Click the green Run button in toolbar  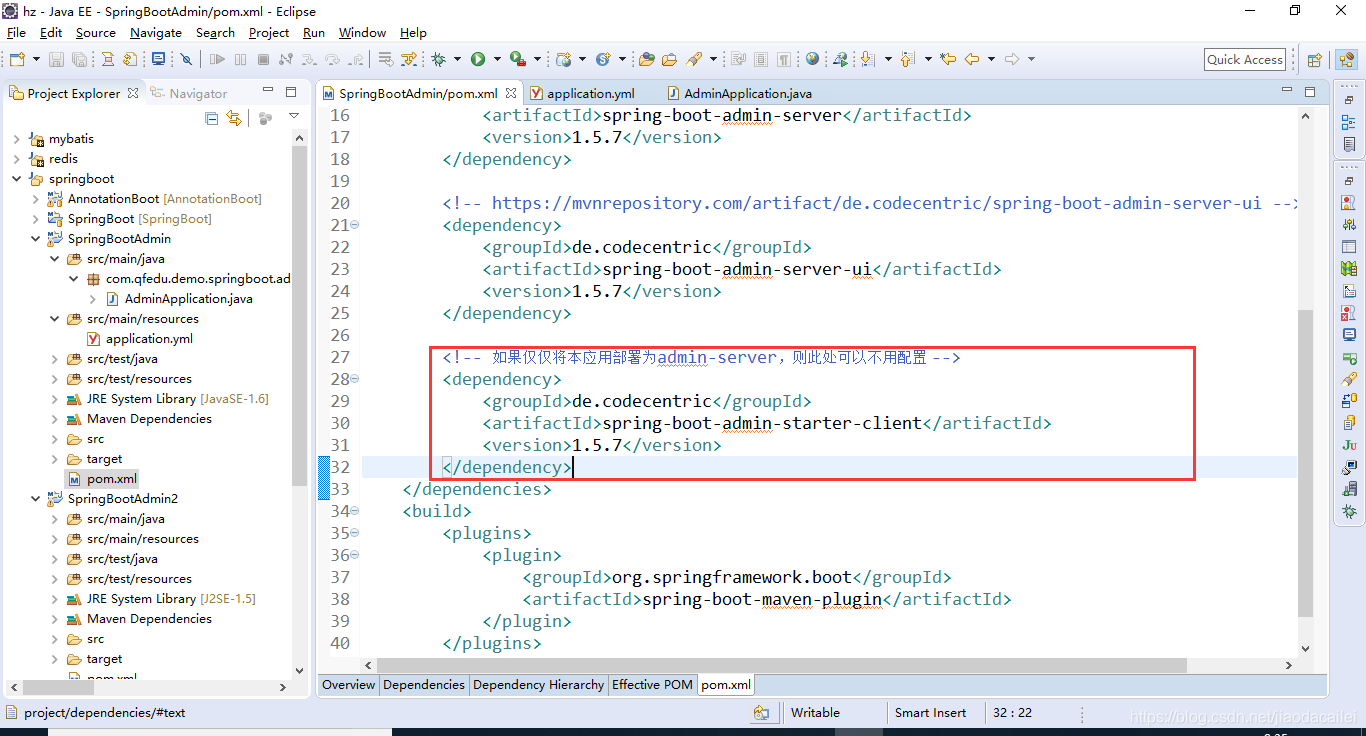[x=478, y=60]
